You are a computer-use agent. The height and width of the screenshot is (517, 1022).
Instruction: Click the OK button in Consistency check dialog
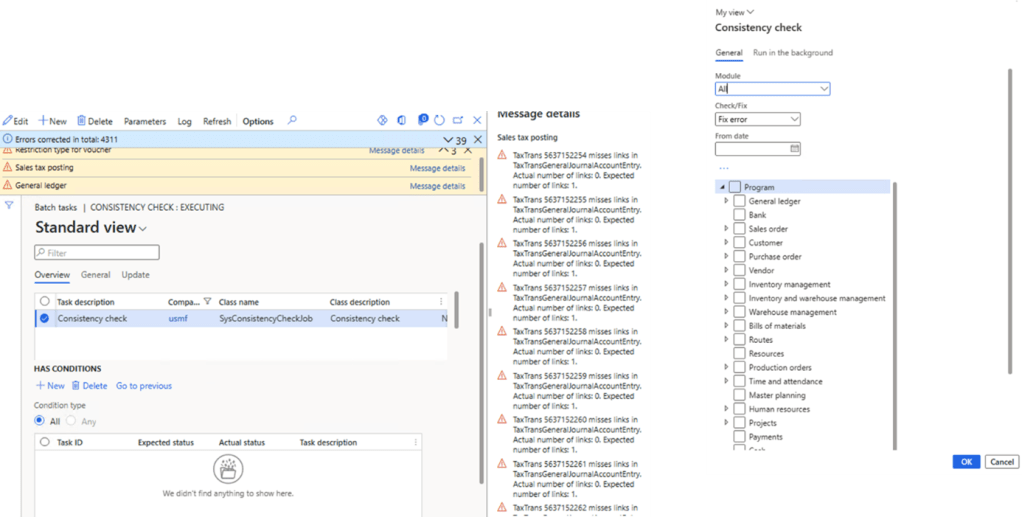(965, 462)
